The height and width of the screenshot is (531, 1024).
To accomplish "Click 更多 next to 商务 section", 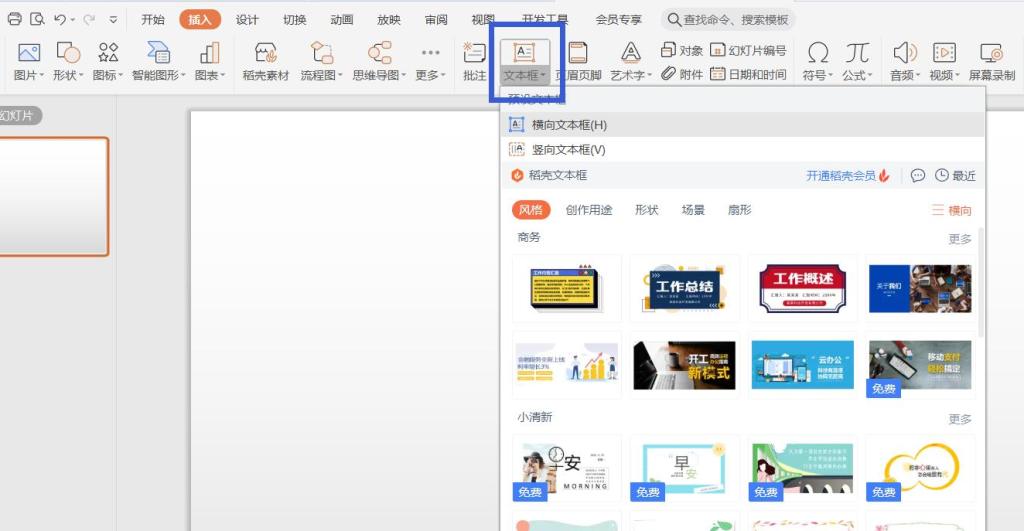I will (x=959, y=239).
